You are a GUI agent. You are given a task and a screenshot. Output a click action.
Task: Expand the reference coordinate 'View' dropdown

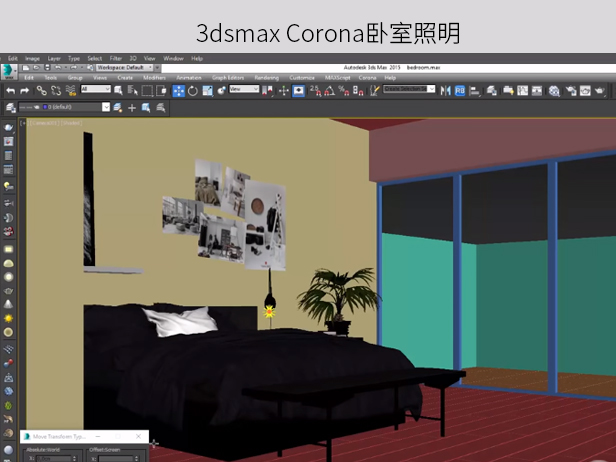pos(244,90)
